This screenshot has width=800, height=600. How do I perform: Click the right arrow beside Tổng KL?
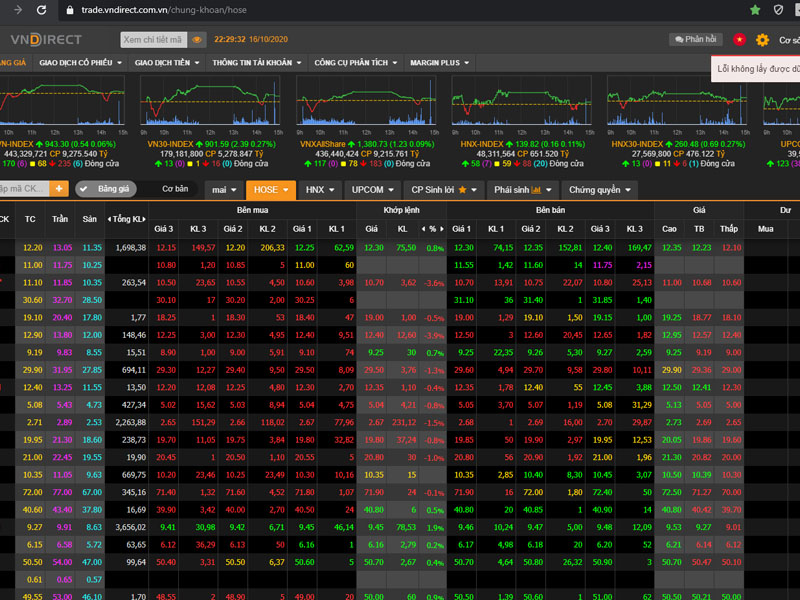(144, 219)
